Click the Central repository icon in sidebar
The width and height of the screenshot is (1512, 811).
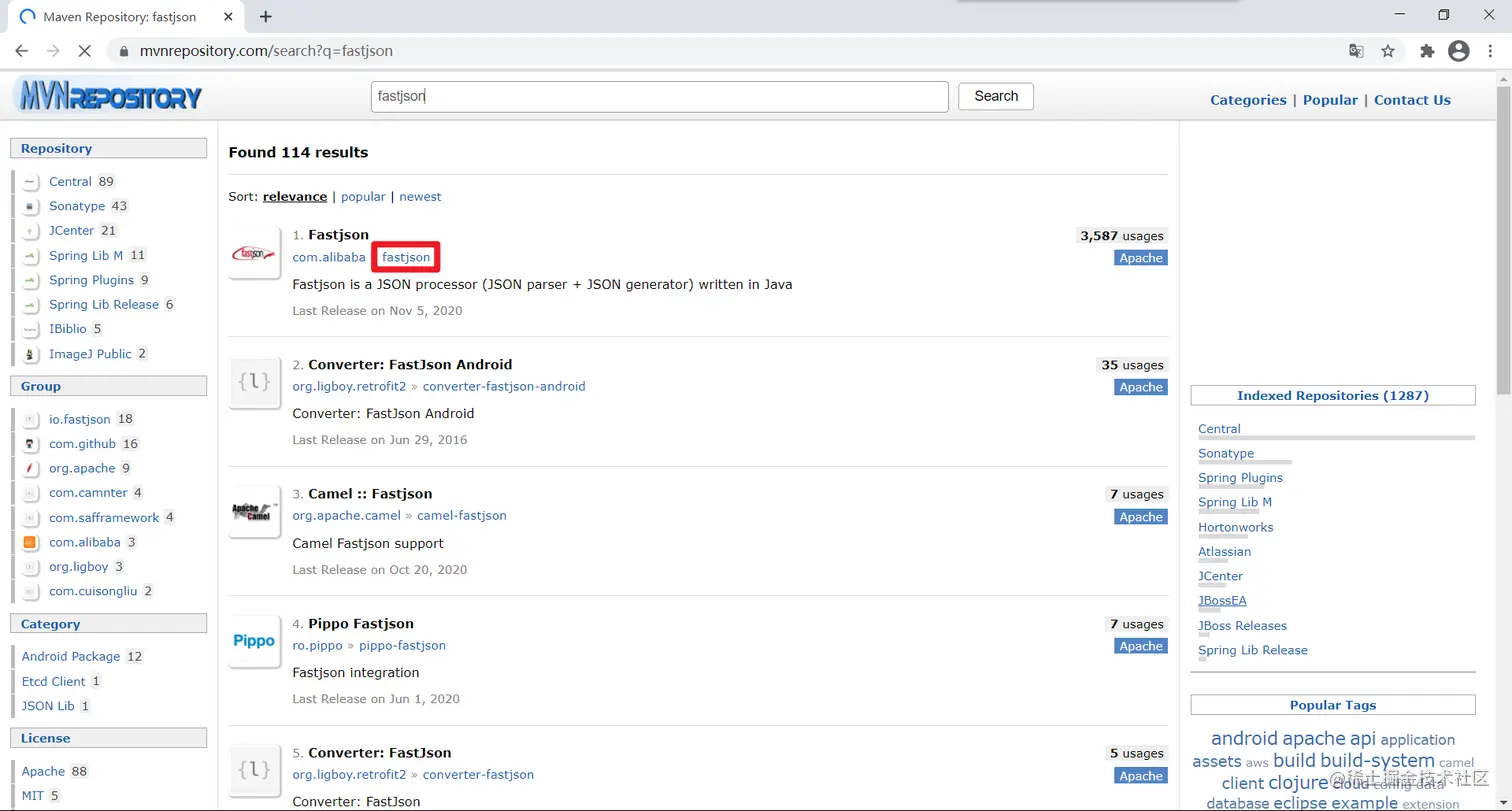(31, 182)
